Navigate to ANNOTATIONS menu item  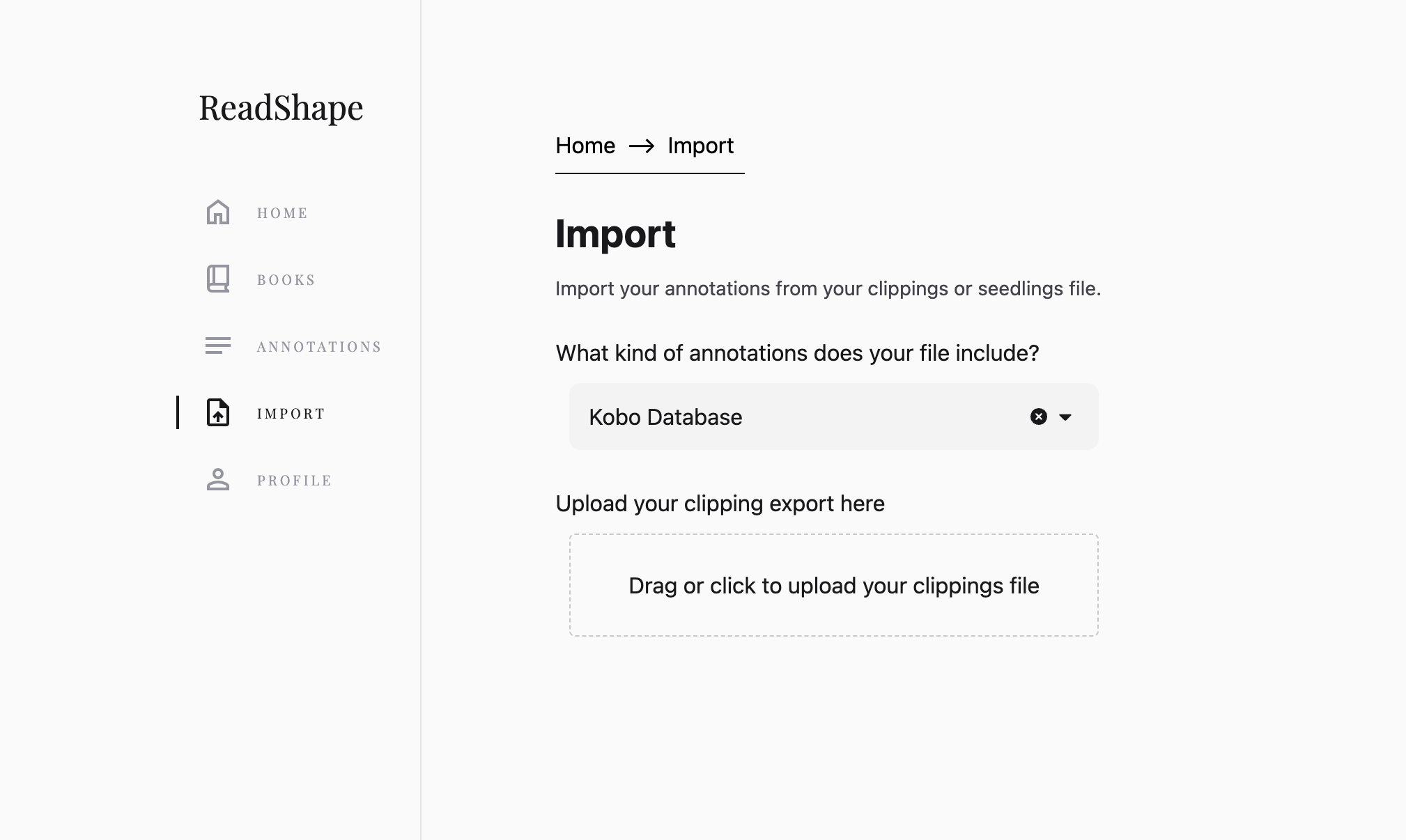tap(319, 347)
